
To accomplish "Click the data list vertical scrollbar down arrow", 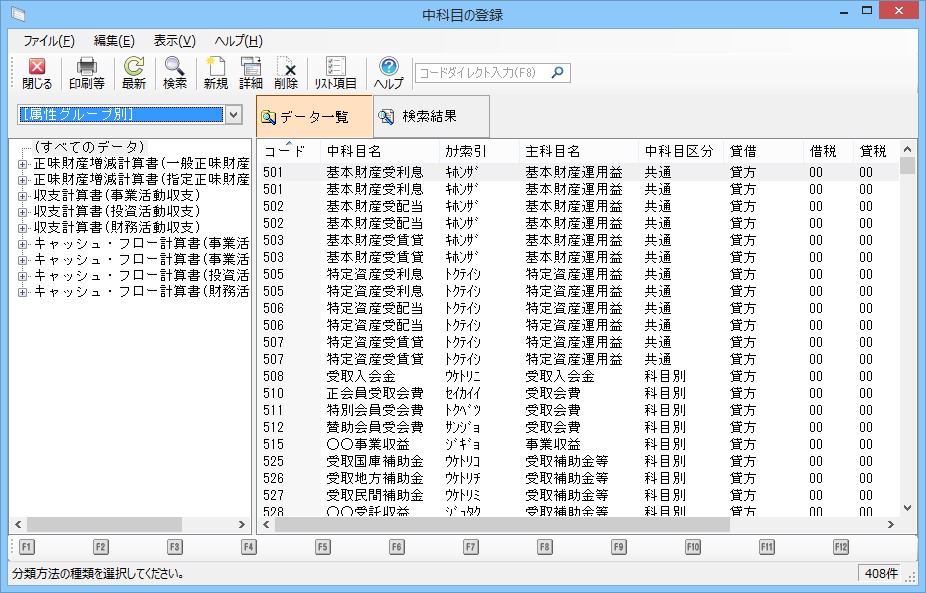I will click(x=908, y=508).
